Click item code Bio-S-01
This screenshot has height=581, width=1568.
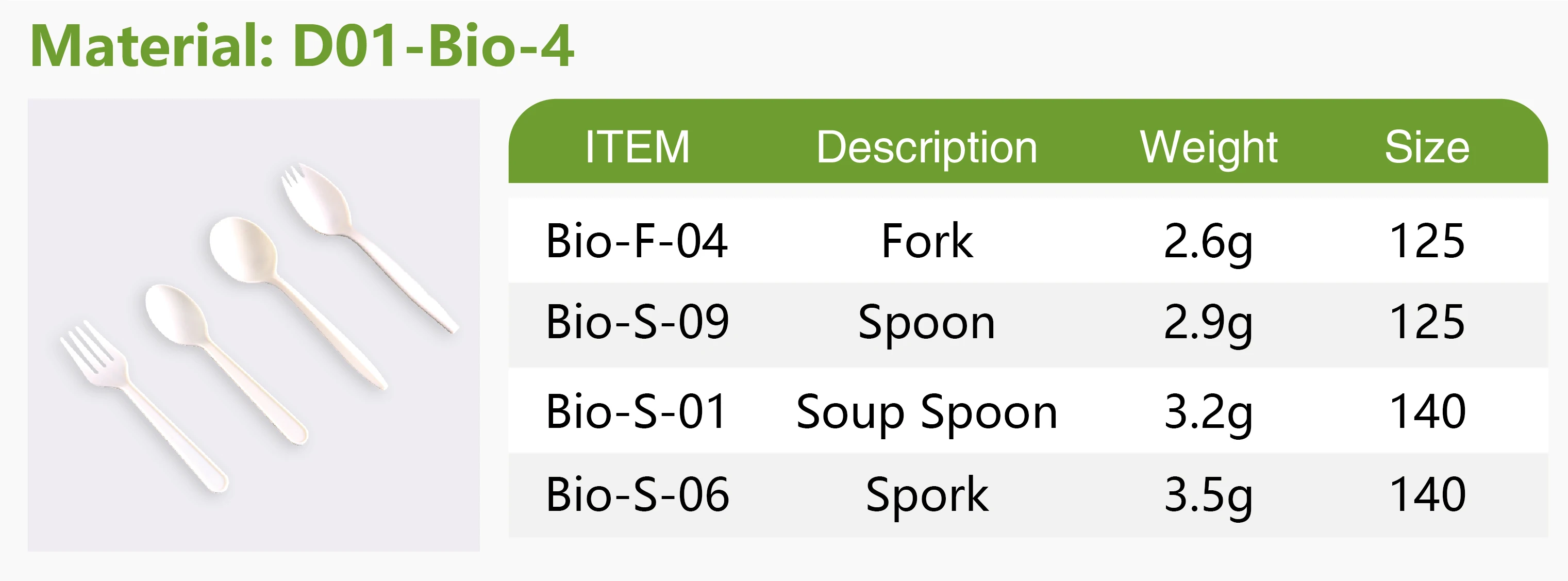click(637, 412)
